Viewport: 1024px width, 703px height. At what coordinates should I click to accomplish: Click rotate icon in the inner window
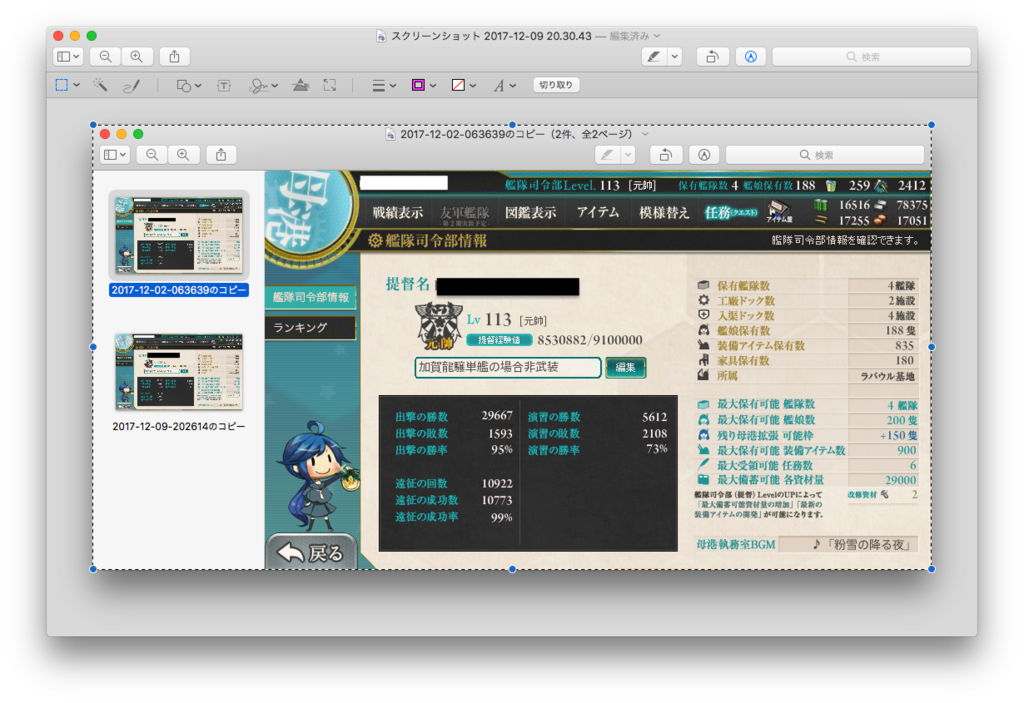coord(665,155)
